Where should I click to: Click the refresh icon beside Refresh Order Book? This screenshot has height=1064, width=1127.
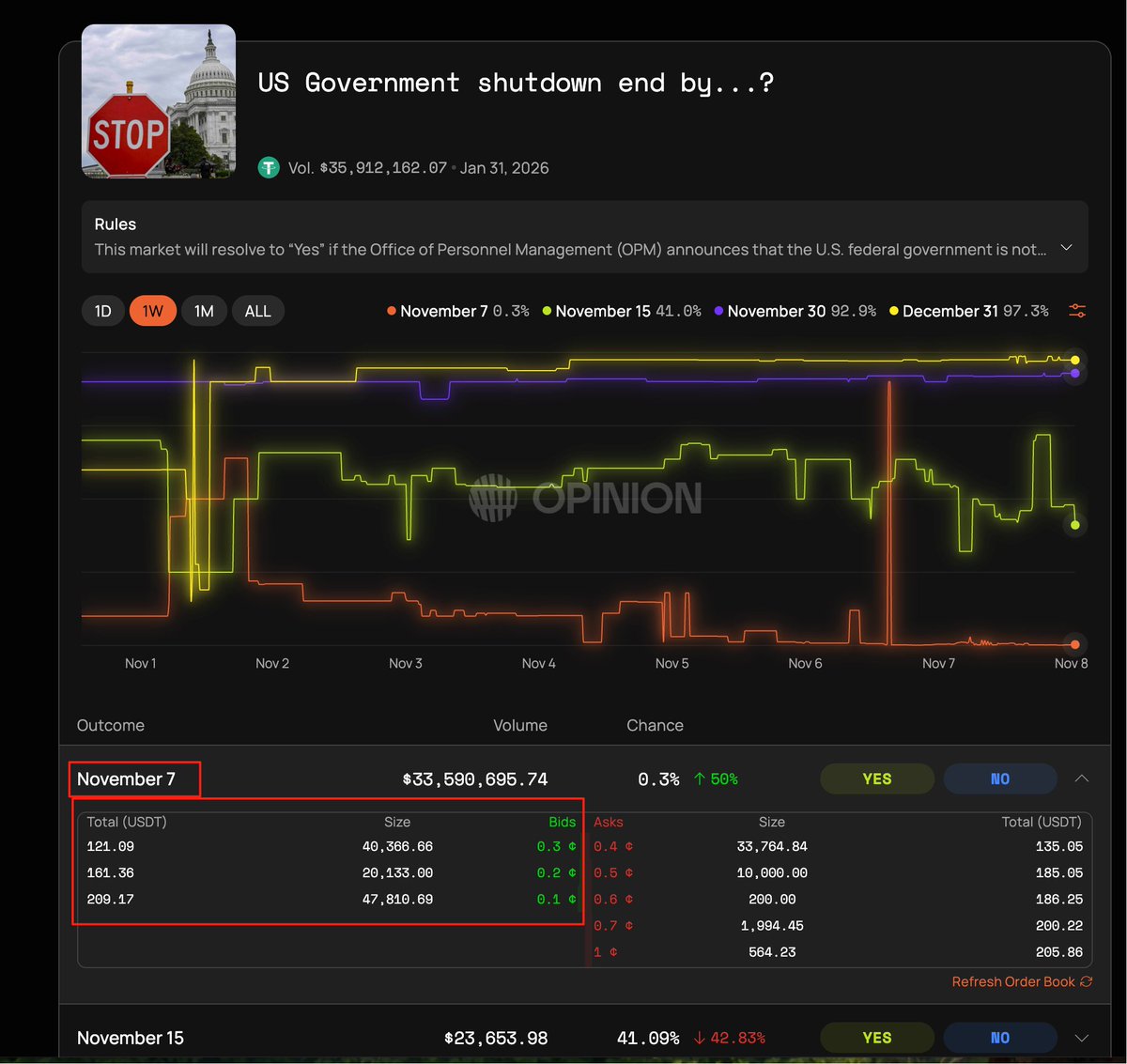tap(1086, 981)
